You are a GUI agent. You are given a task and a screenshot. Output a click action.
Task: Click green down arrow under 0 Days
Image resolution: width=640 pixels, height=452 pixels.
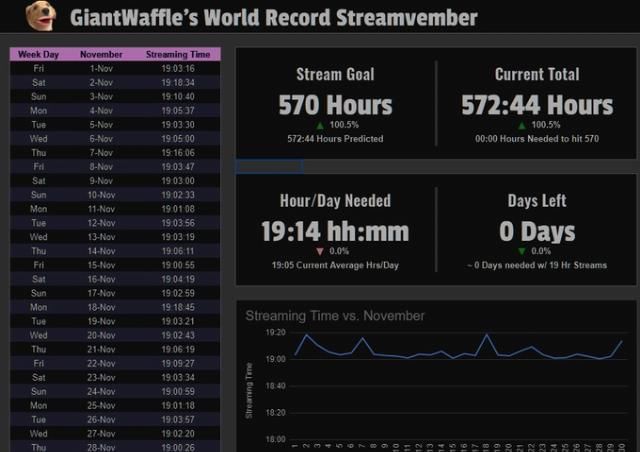pos(521,251)
